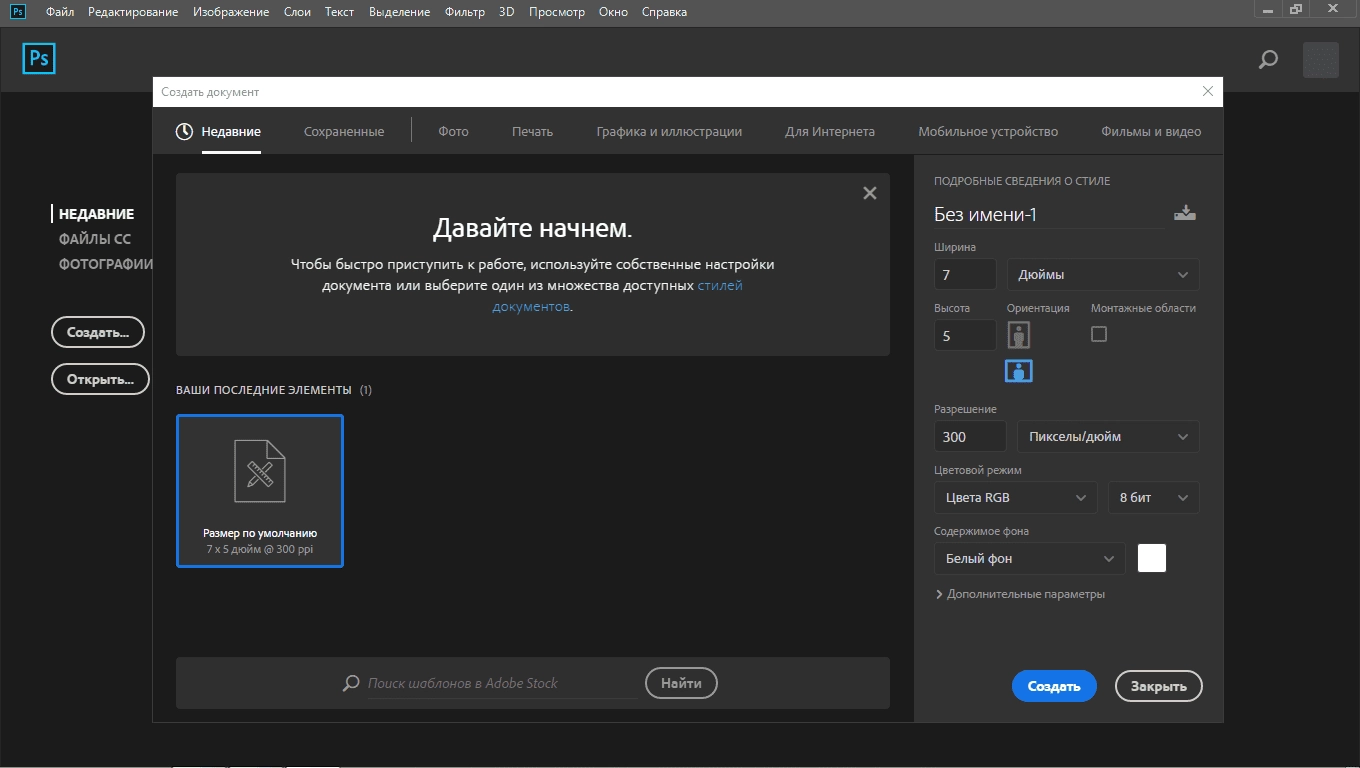Open the Слои menu
The width and height of the screenshot is (1360, 768).
297,12
